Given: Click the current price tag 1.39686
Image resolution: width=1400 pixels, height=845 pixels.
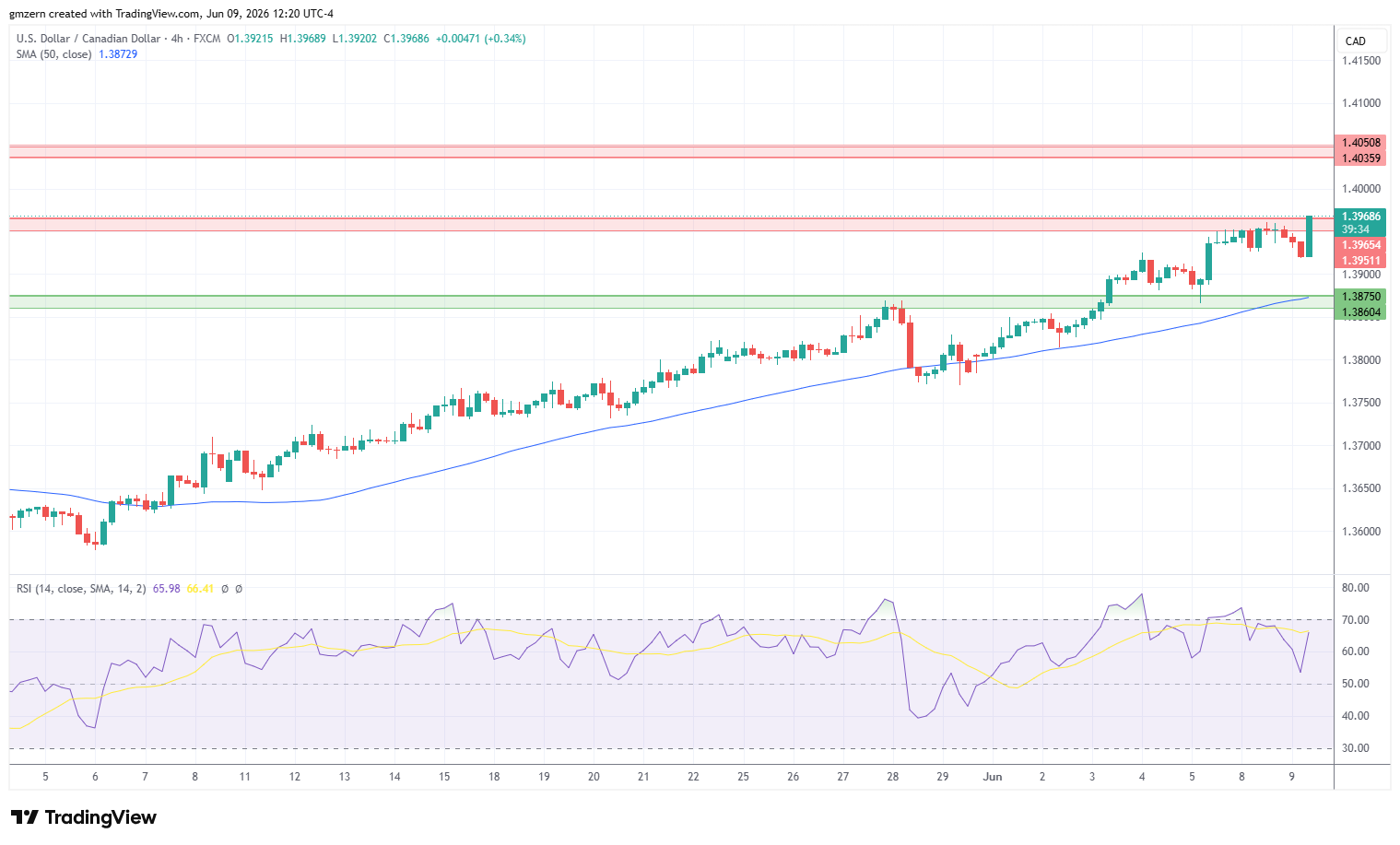Looking at the screenshot, I should (x=1361, y=217).
